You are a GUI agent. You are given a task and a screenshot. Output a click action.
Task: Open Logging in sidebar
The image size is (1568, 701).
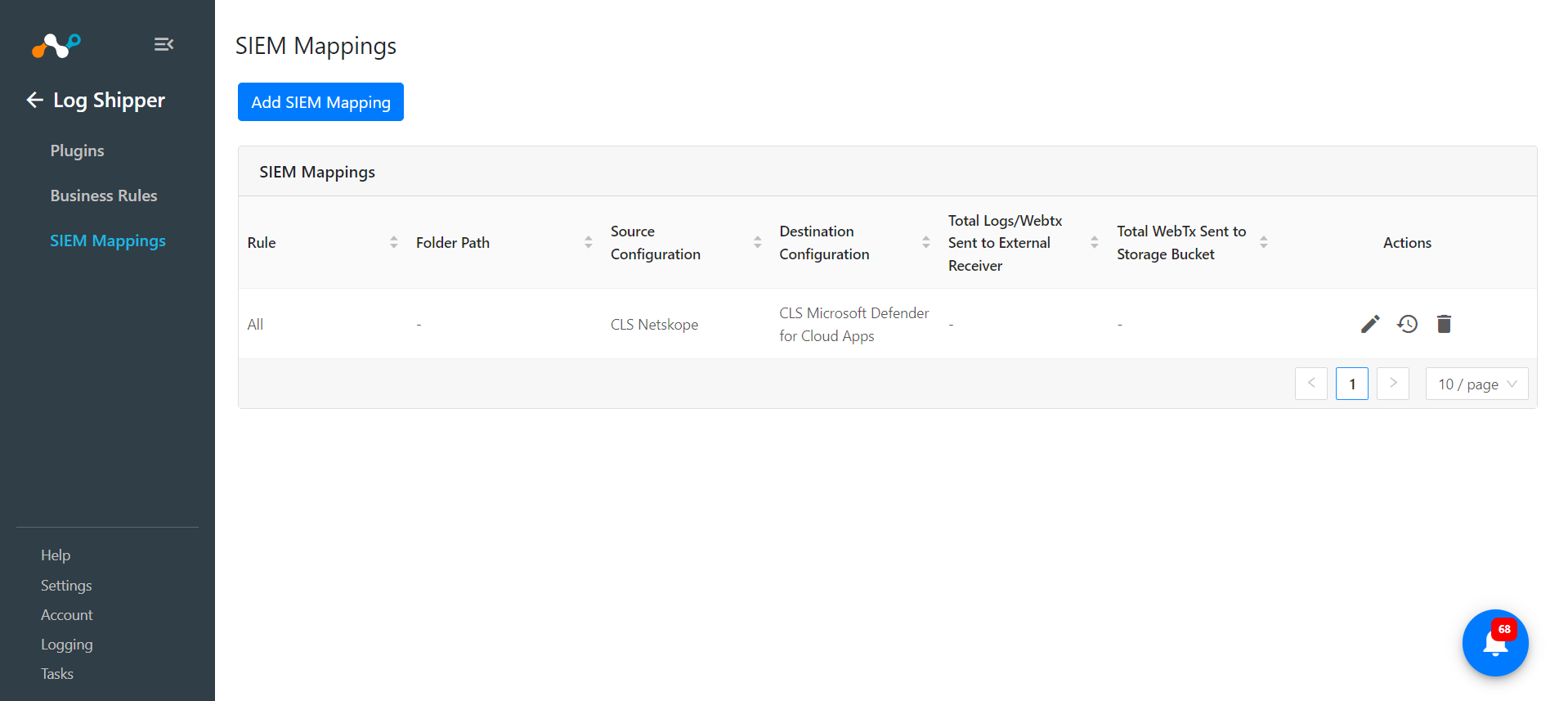[x=67, y=645]
